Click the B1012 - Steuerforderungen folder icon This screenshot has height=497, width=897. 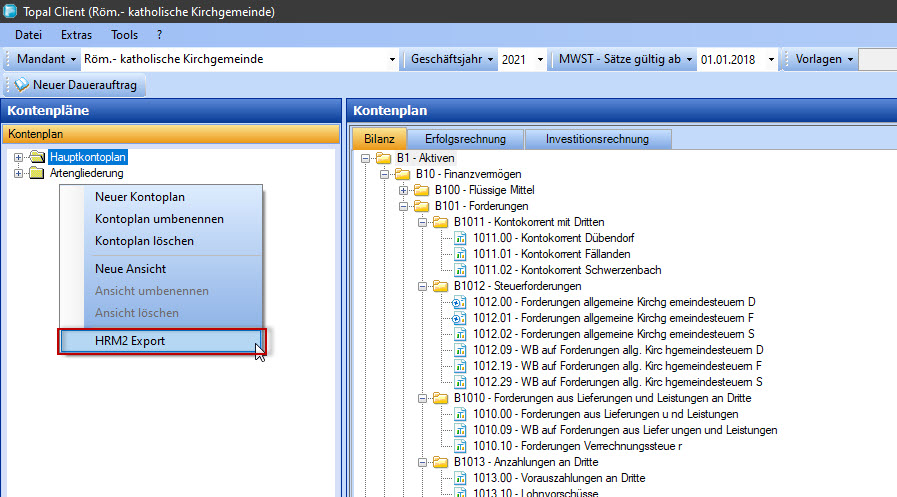coord(441,286)
